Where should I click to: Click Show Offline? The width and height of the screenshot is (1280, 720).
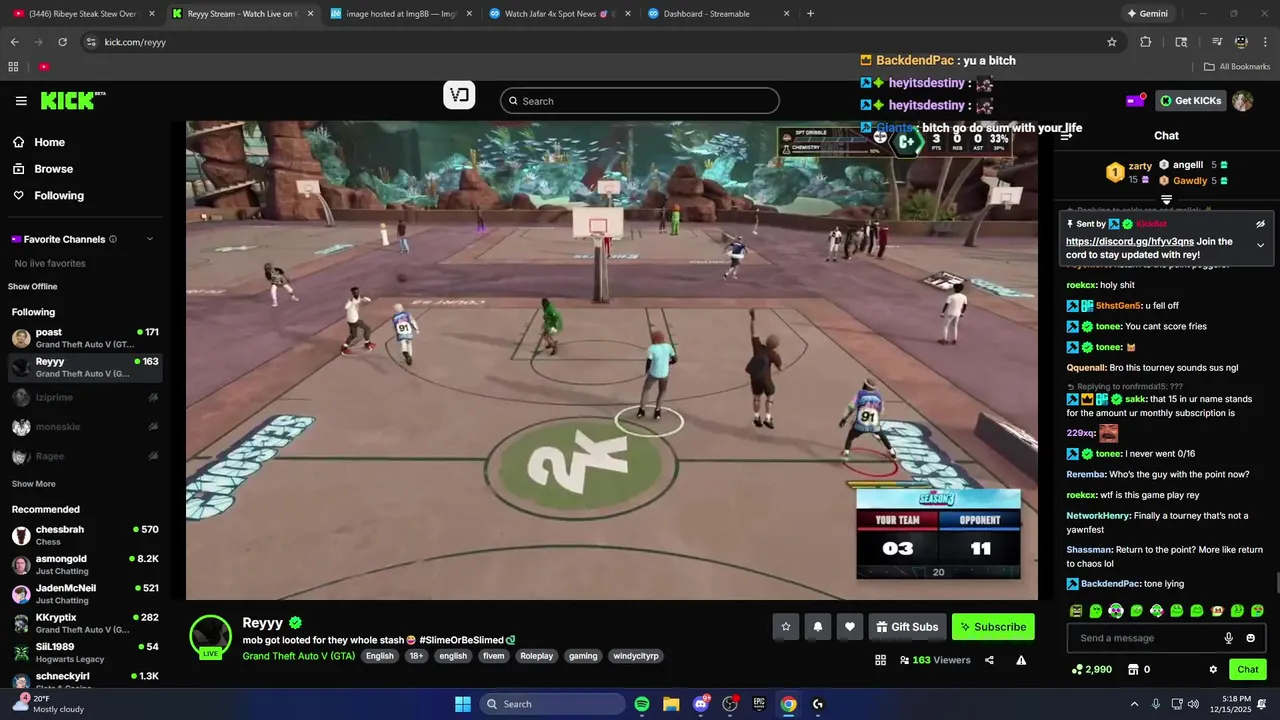pyautogui.click(x=33, y=286)
